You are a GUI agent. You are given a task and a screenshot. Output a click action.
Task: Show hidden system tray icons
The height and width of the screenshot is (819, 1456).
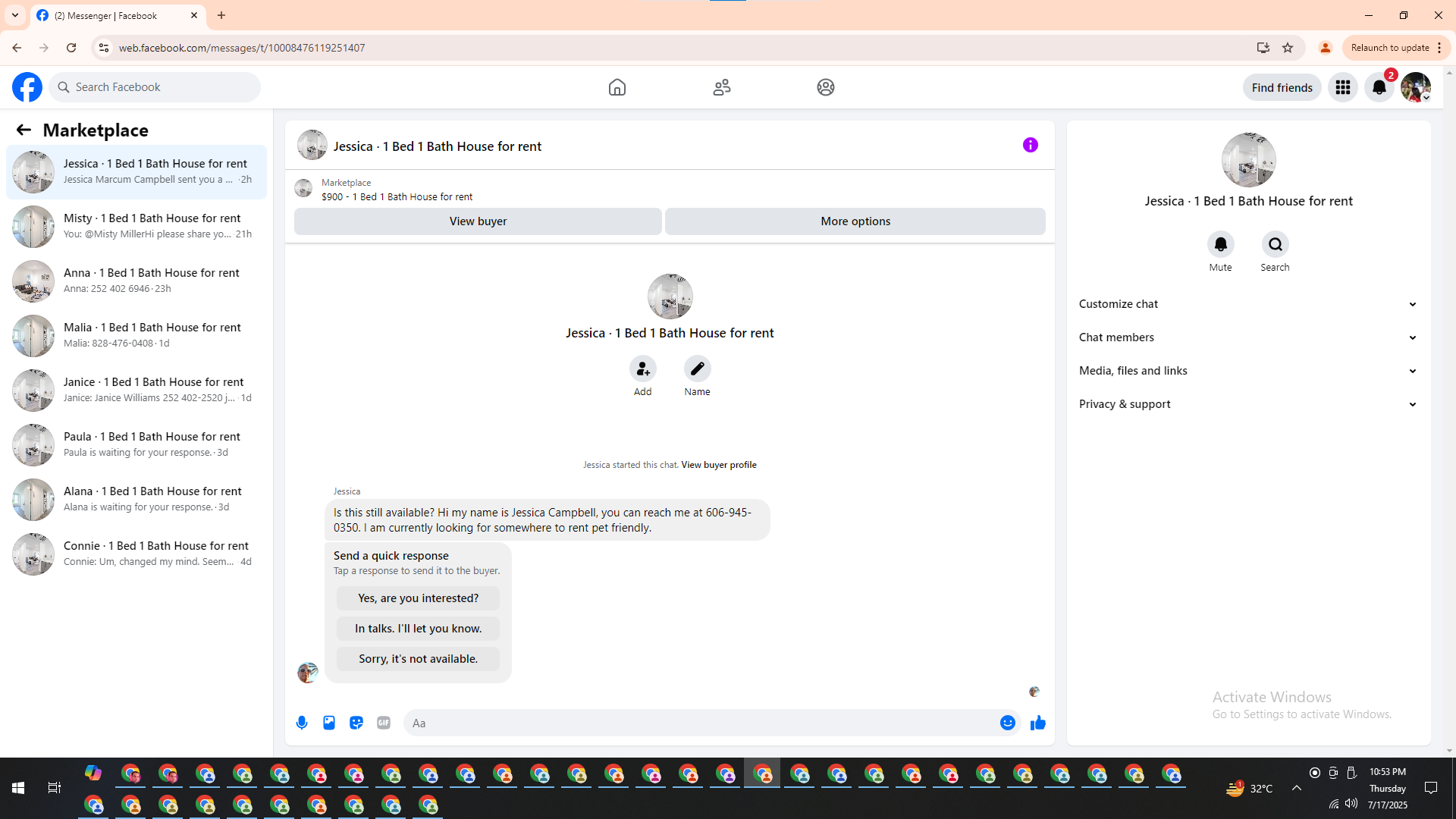pyautogui.click(x=1297, y=789)
